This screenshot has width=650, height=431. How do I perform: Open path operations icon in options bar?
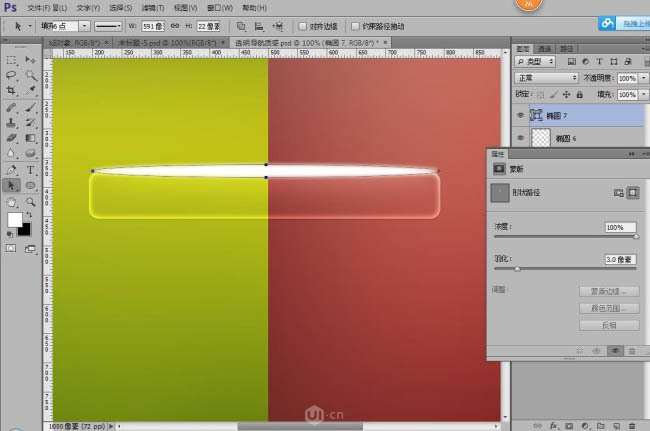(241, 27)
